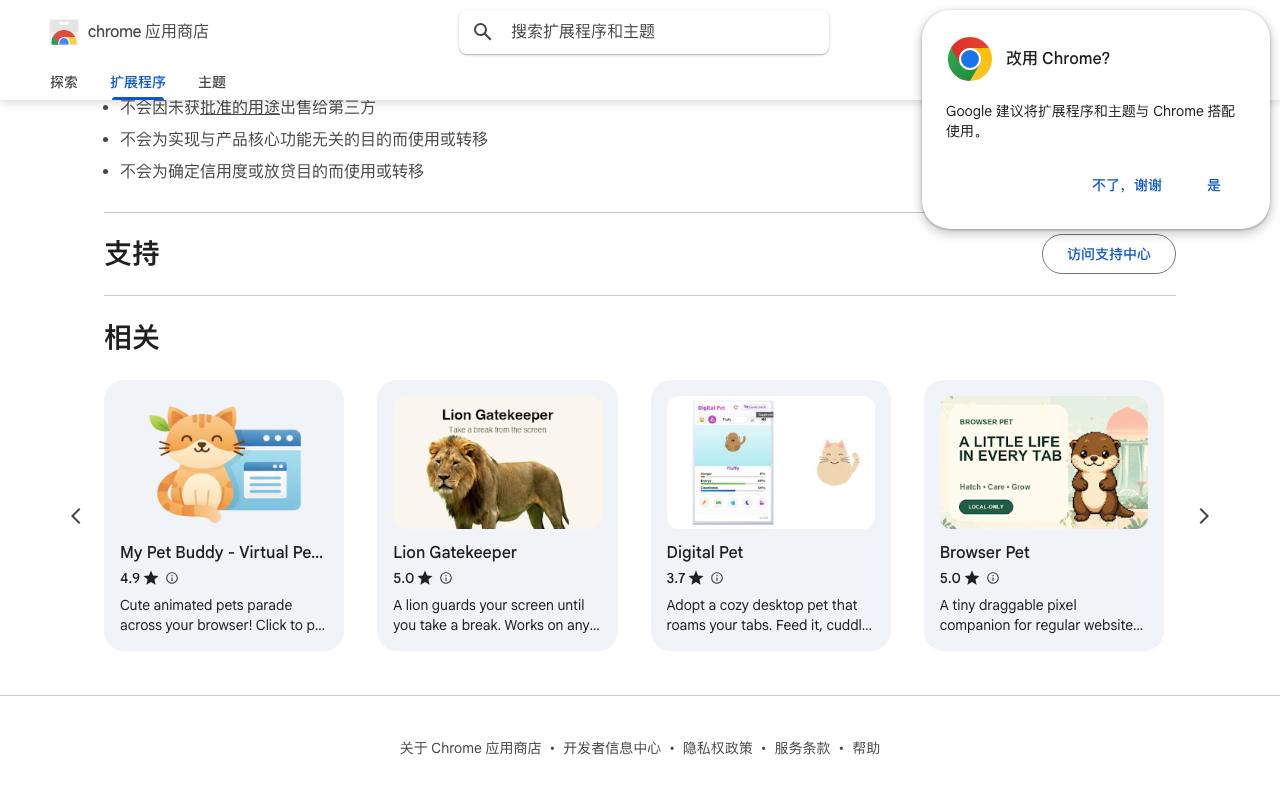The height and width of the screenshot is (800, 1280).
Task: Click the Digital Pet card title
Action: click(705, 552)
